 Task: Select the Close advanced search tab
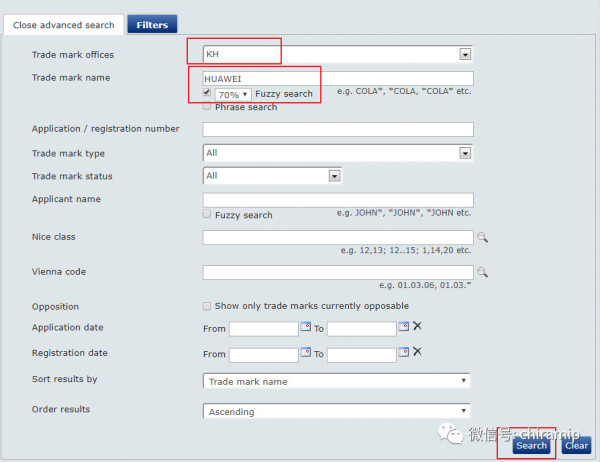tap(64, 25)
